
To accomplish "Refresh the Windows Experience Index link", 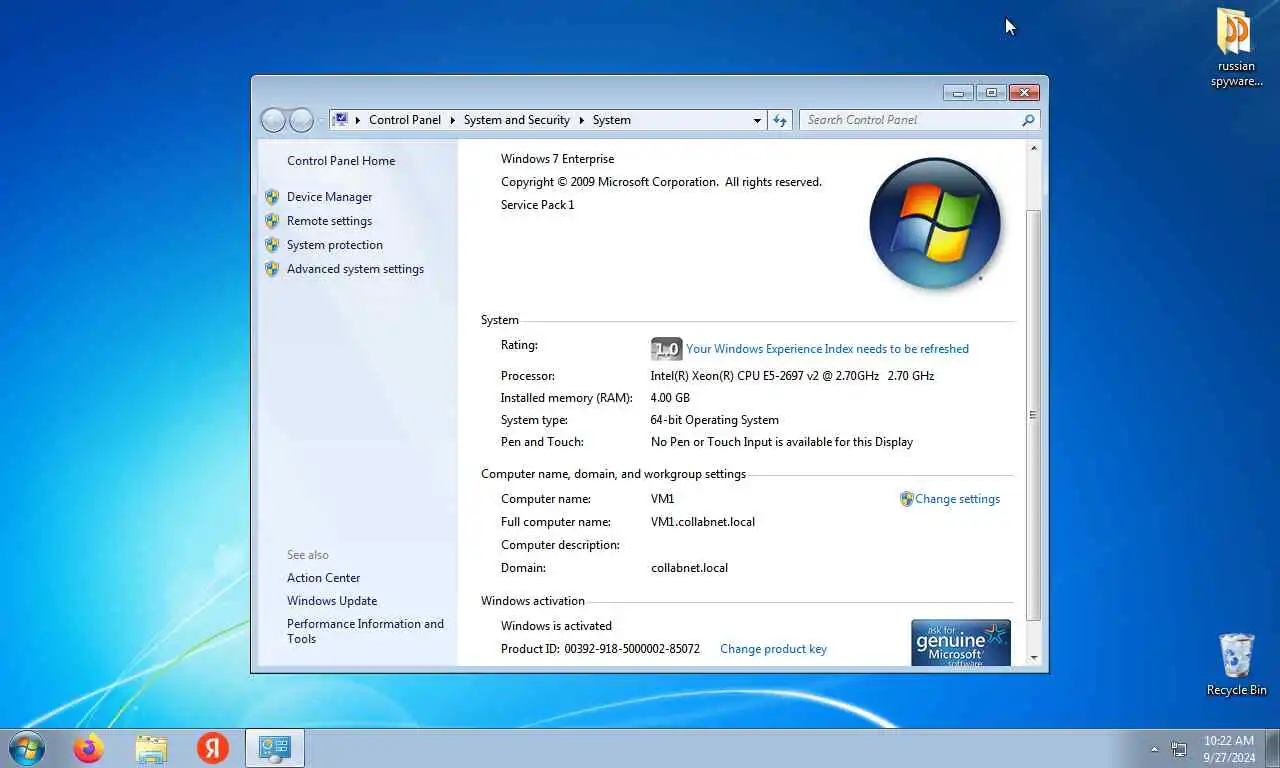I will tap(827, 349).
